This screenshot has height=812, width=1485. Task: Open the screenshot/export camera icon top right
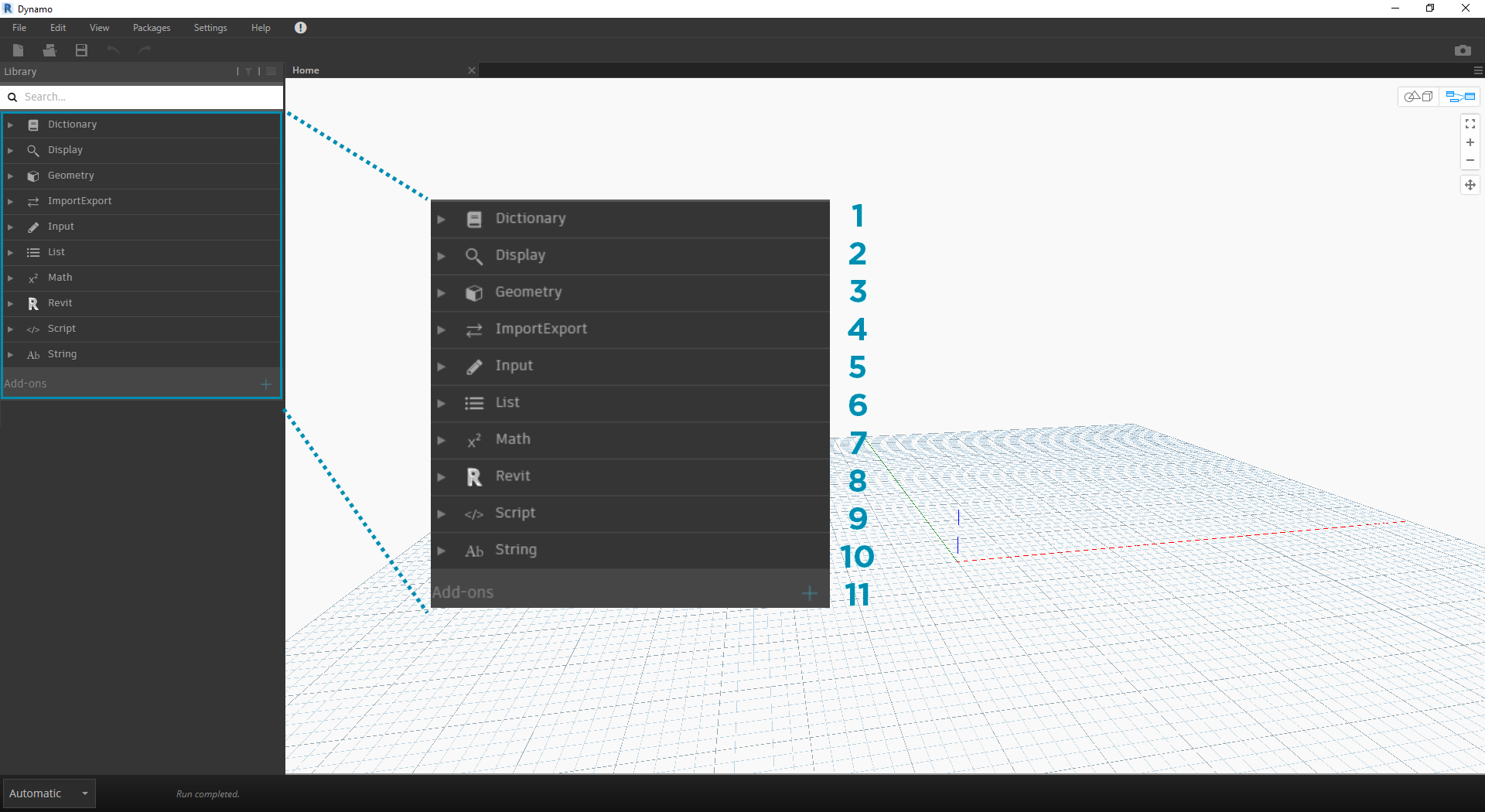1463,50
